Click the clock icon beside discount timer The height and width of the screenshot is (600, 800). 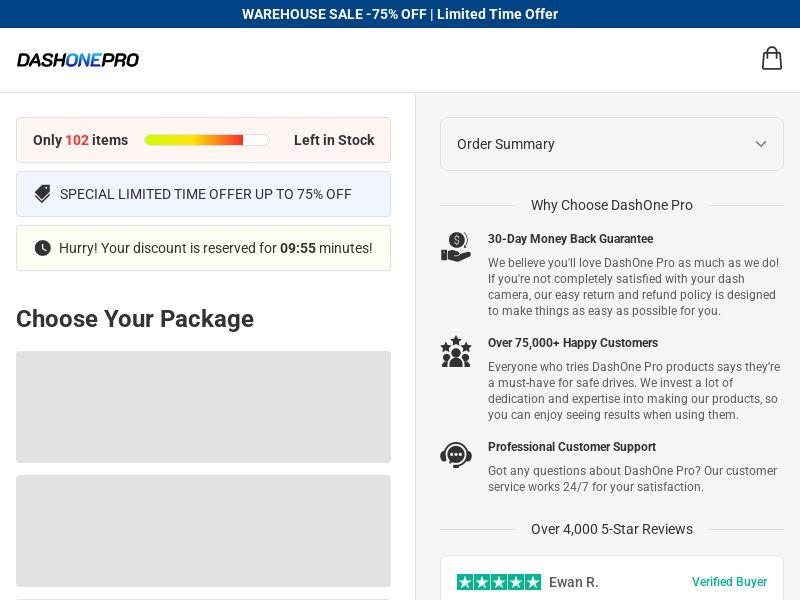[x=42, y=248]
